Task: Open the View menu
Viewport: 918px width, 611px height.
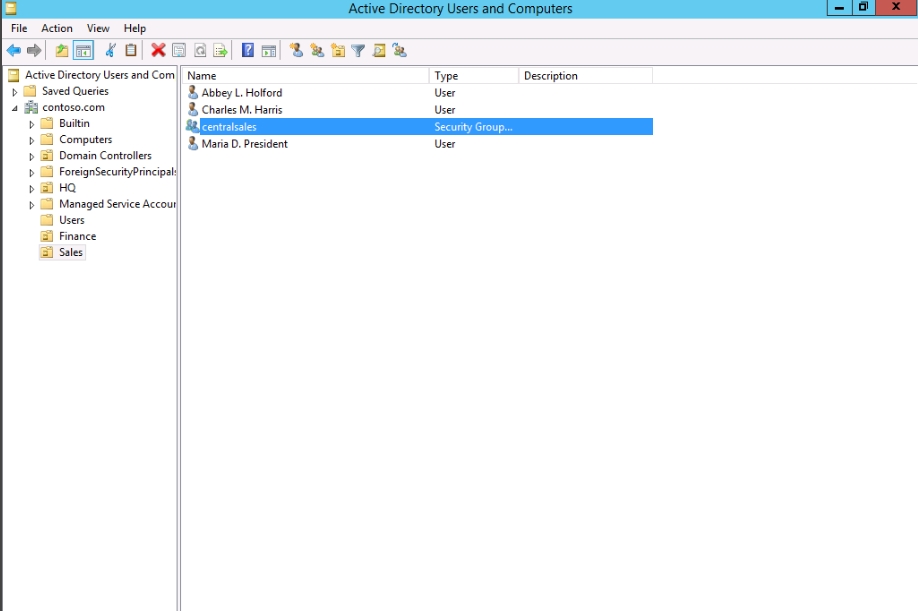Action: (98, 28)
